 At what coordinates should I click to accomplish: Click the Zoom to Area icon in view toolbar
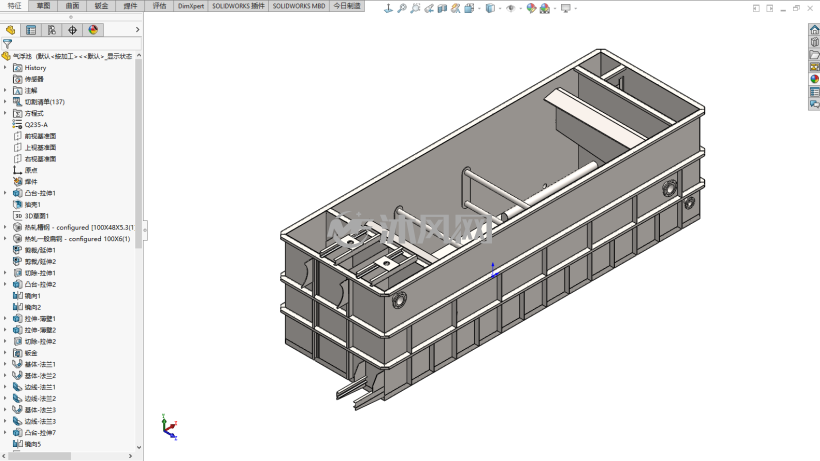(x=415, y=8)
